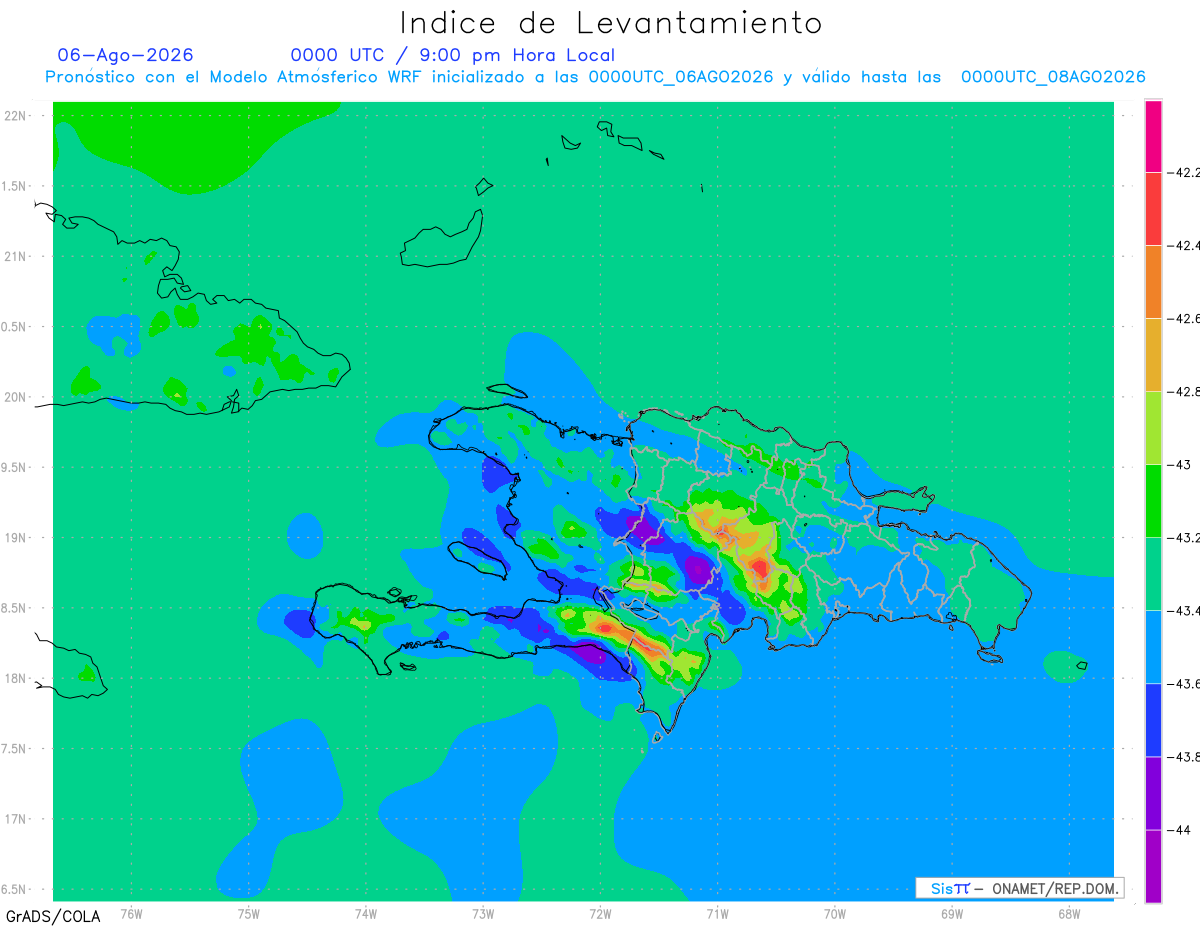Image resolution: width=1200 pixels, height=927 pixels.
Task: Click the '75W' longitude label
Action: pos(249,913)
